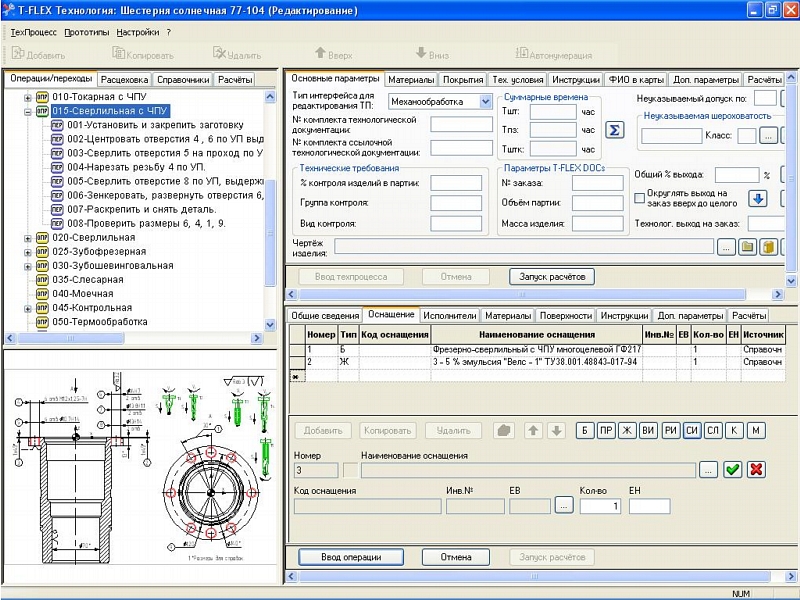Click transition icon of 004-Нарезать резьбу
Viewport: 800px width, 600px height.
point(57,167)
